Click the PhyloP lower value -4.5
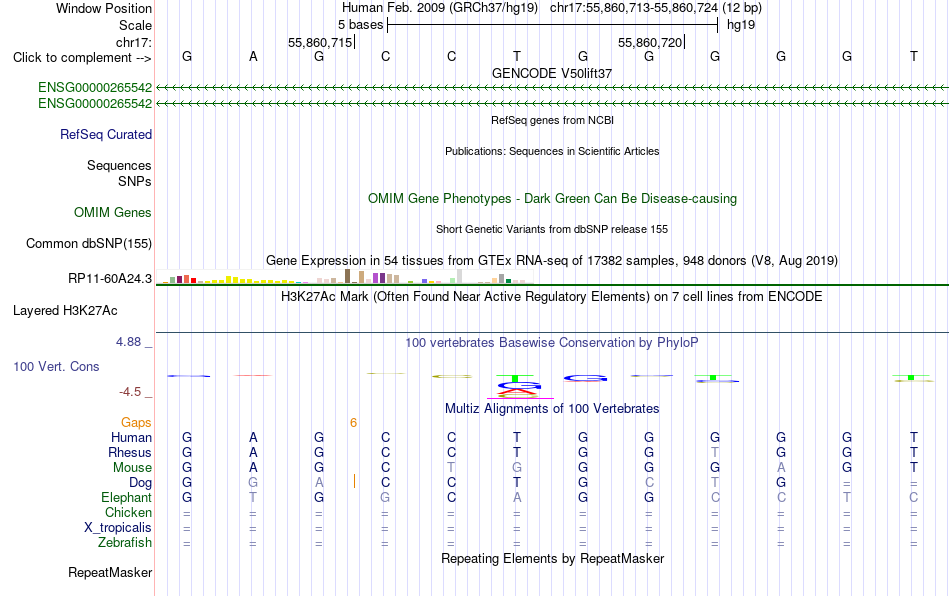The height and width of the screenshot is (596, 950). coord(130,392)
